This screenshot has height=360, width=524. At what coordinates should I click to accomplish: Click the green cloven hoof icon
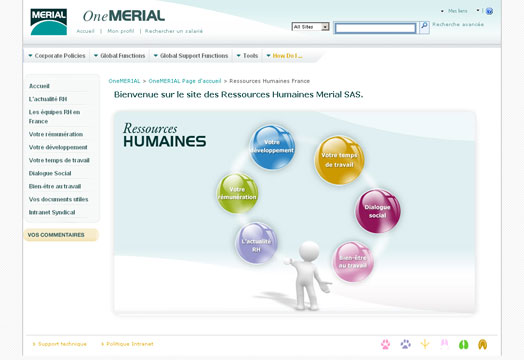coord(464,344)
